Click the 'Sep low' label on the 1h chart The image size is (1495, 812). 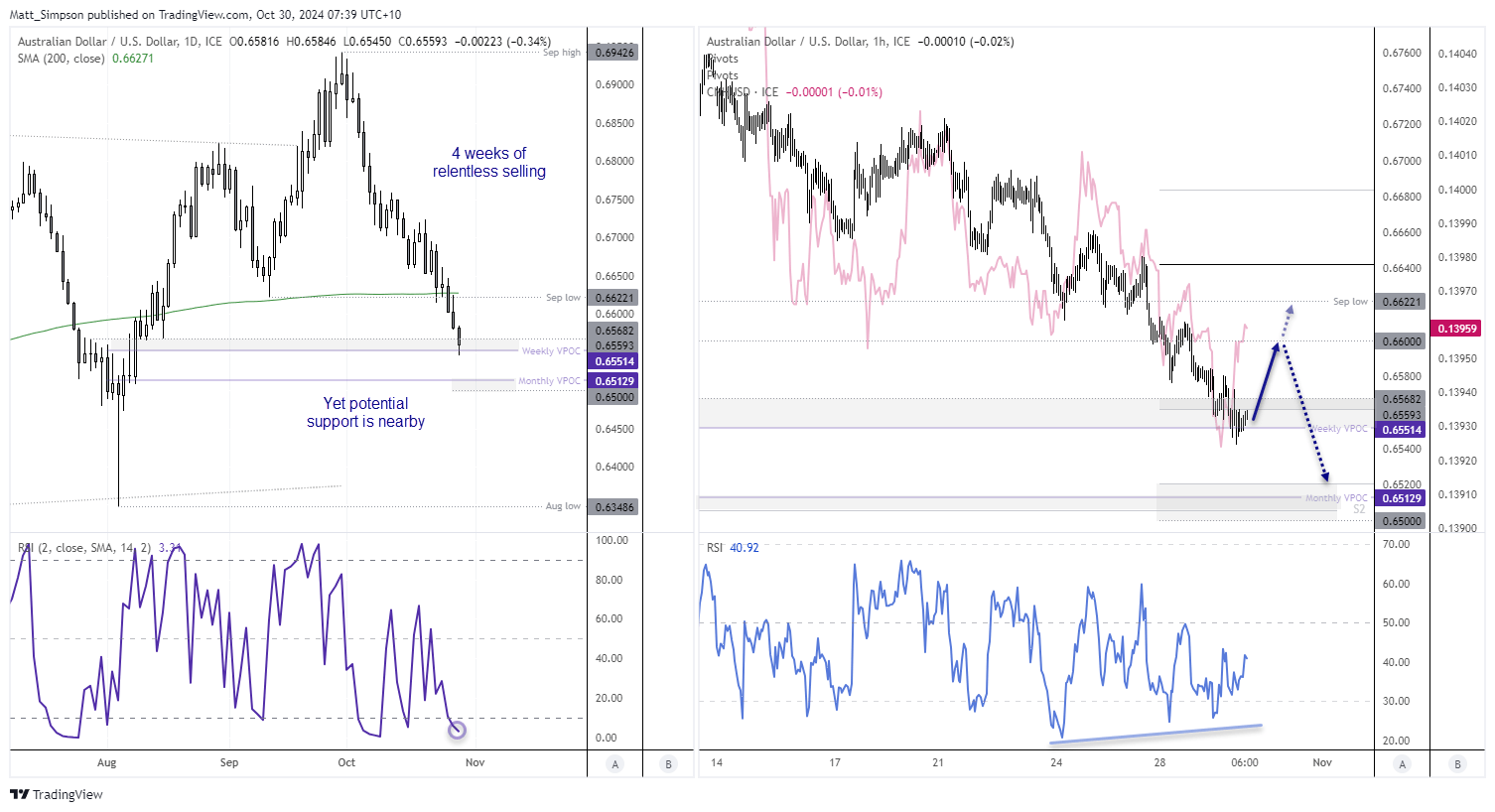[x=1350, y=302]
